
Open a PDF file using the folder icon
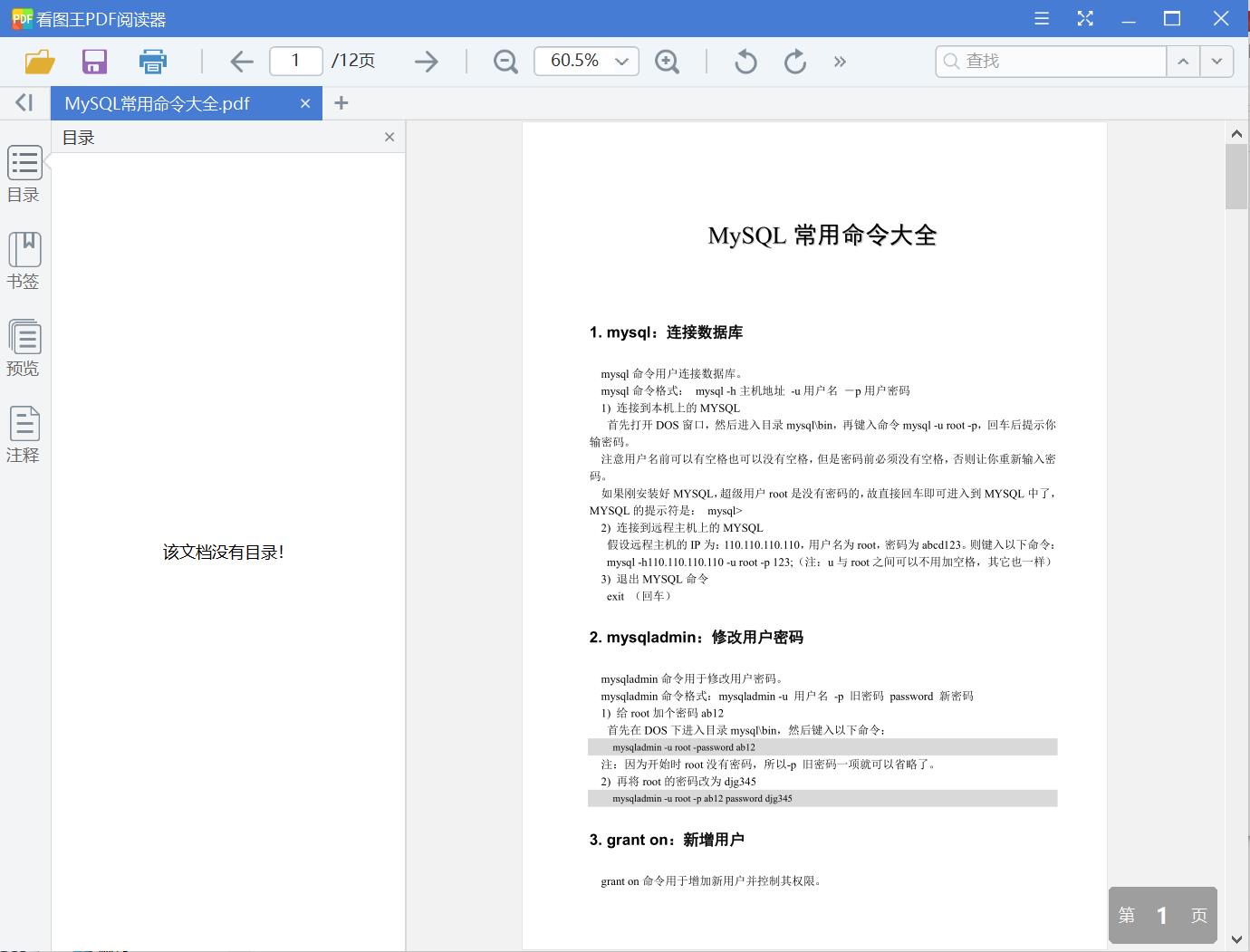click(x=40, y=61)
